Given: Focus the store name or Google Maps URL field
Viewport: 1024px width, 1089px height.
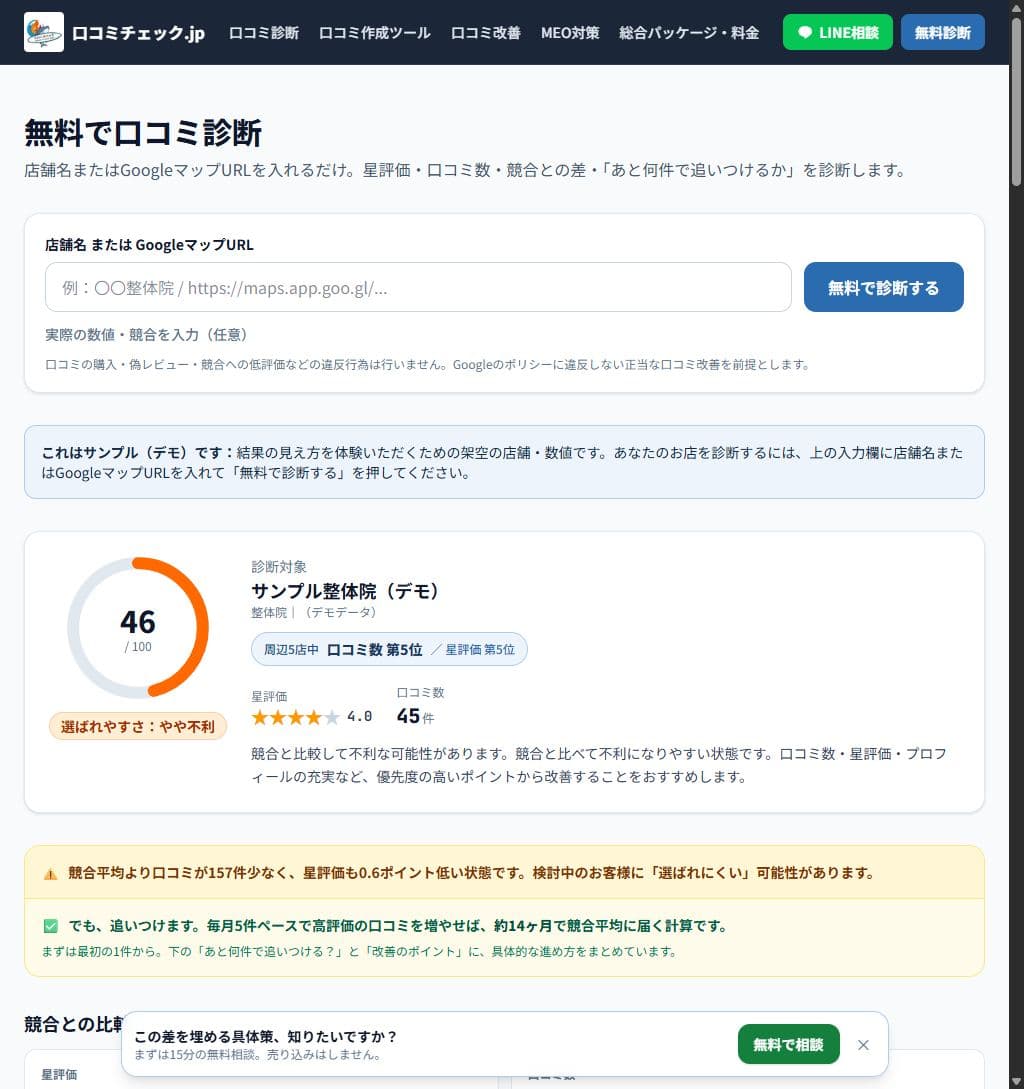Looking at the screenshot, I should 418,287.
